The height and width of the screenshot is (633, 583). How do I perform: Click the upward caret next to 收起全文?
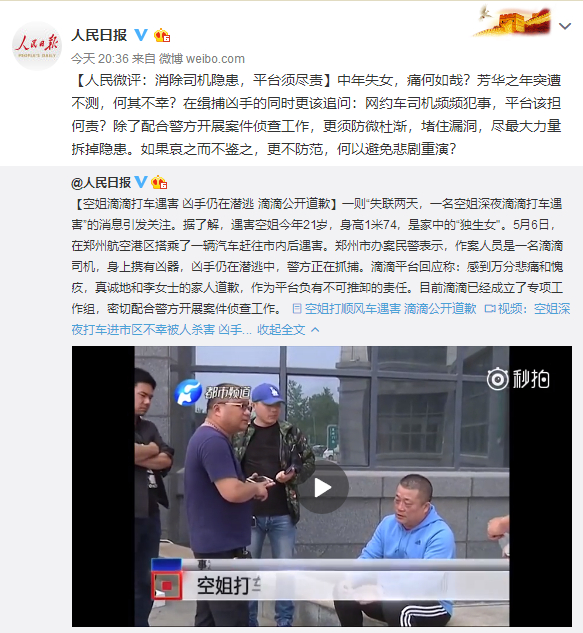tap(315, 330)
